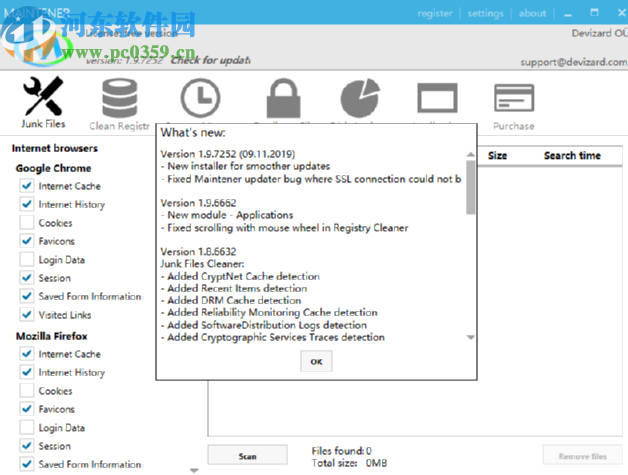Click the Mozilla Firefox group heading
This screenshot has width=628, height=475.
pos(52,336)
